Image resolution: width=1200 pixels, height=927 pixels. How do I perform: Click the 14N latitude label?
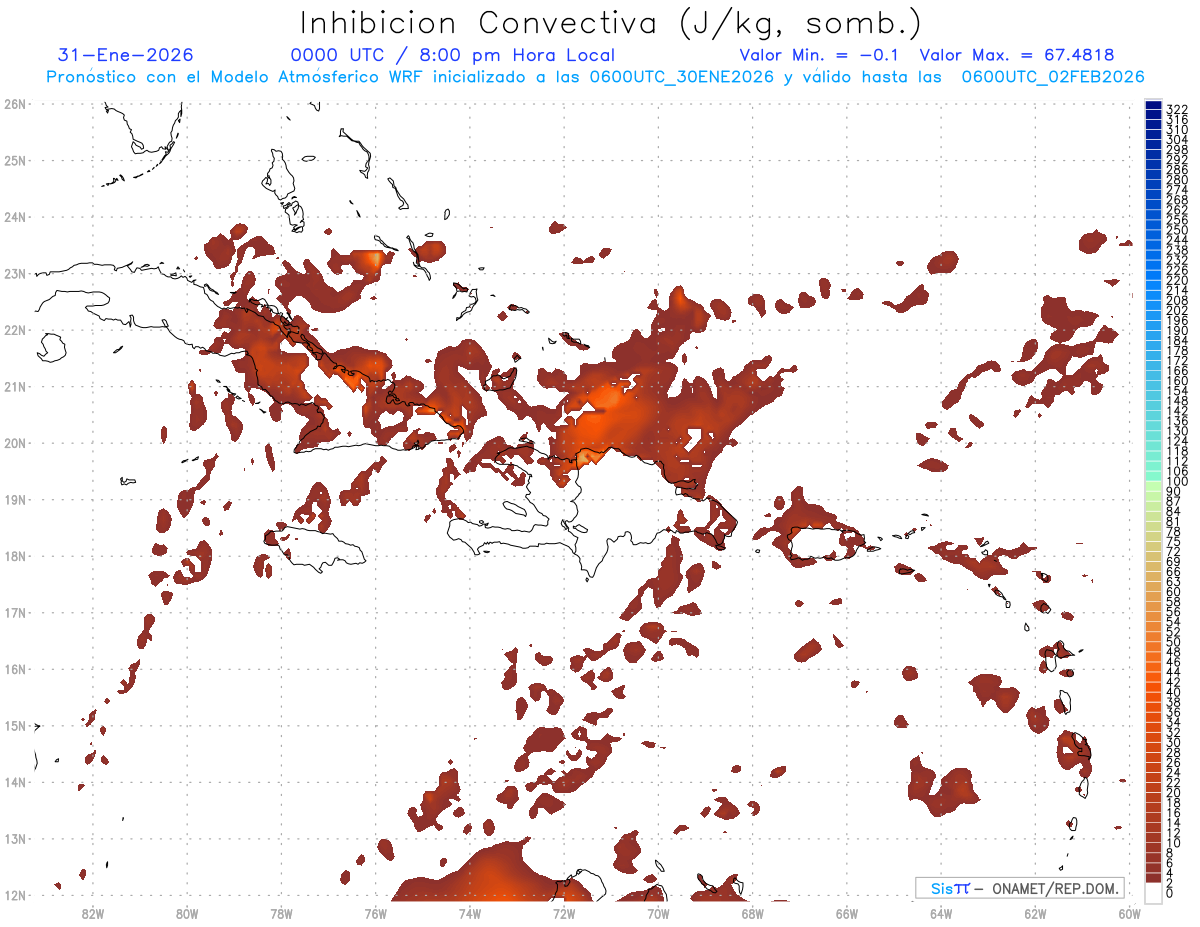(x=15, y=781)
